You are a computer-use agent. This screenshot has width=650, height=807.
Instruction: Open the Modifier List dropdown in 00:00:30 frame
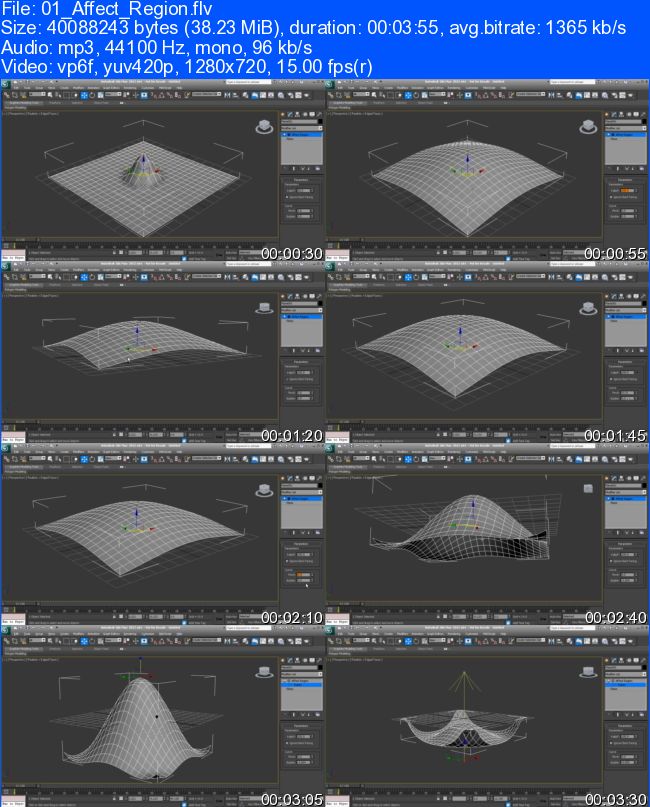point(302,128)
